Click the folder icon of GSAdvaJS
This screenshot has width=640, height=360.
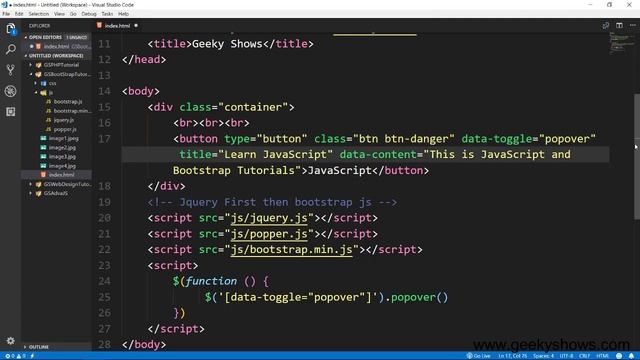click(x=39, y=193)
